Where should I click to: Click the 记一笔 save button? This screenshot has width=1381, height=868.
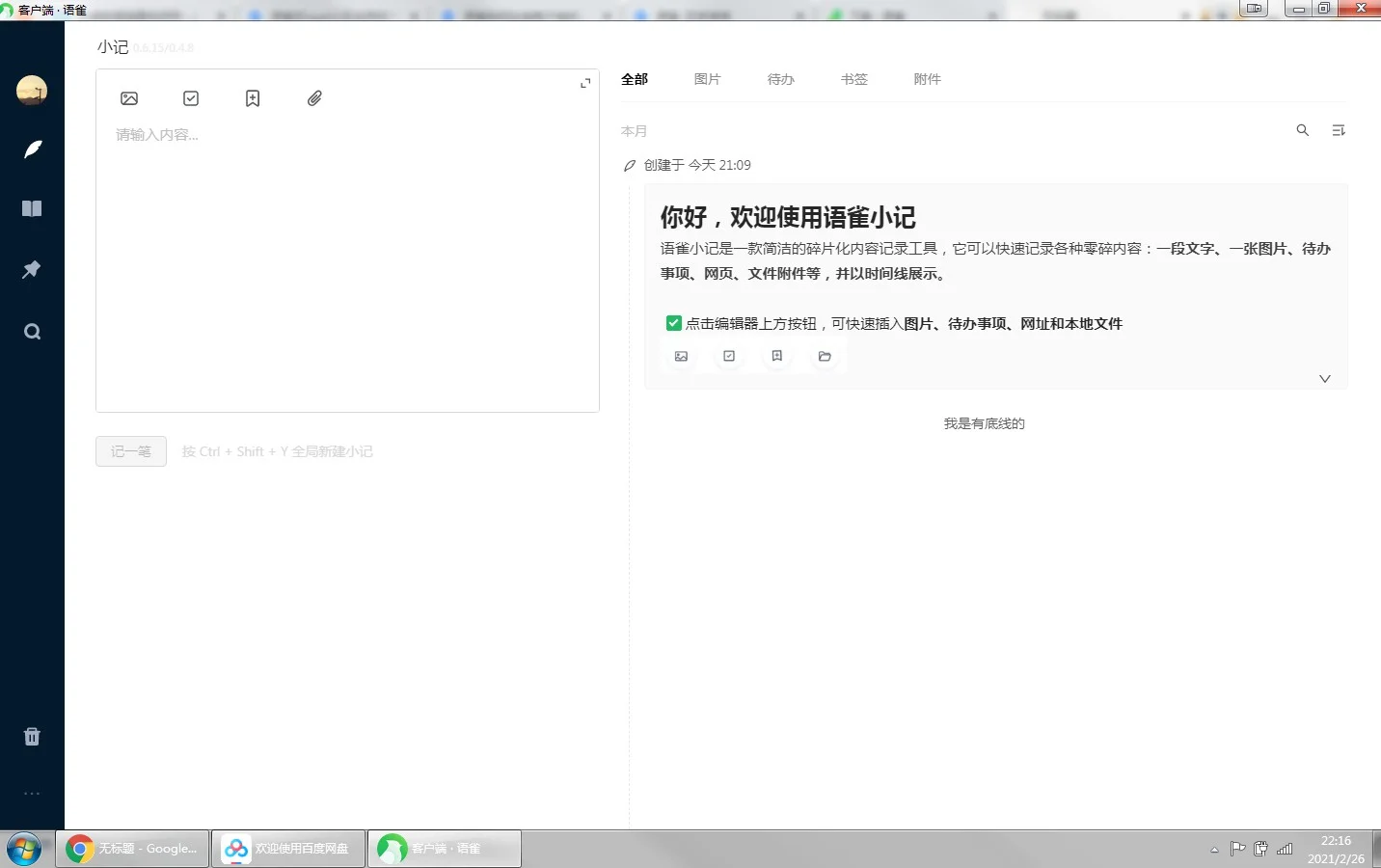131,451
